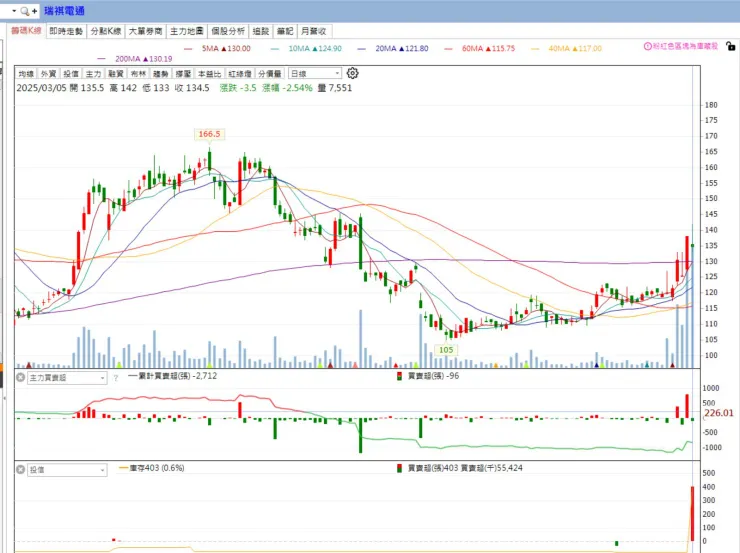Toggle the 撐壓 support-resistance button
Viewport: 740px width, 553px height.
coord(183,74)
